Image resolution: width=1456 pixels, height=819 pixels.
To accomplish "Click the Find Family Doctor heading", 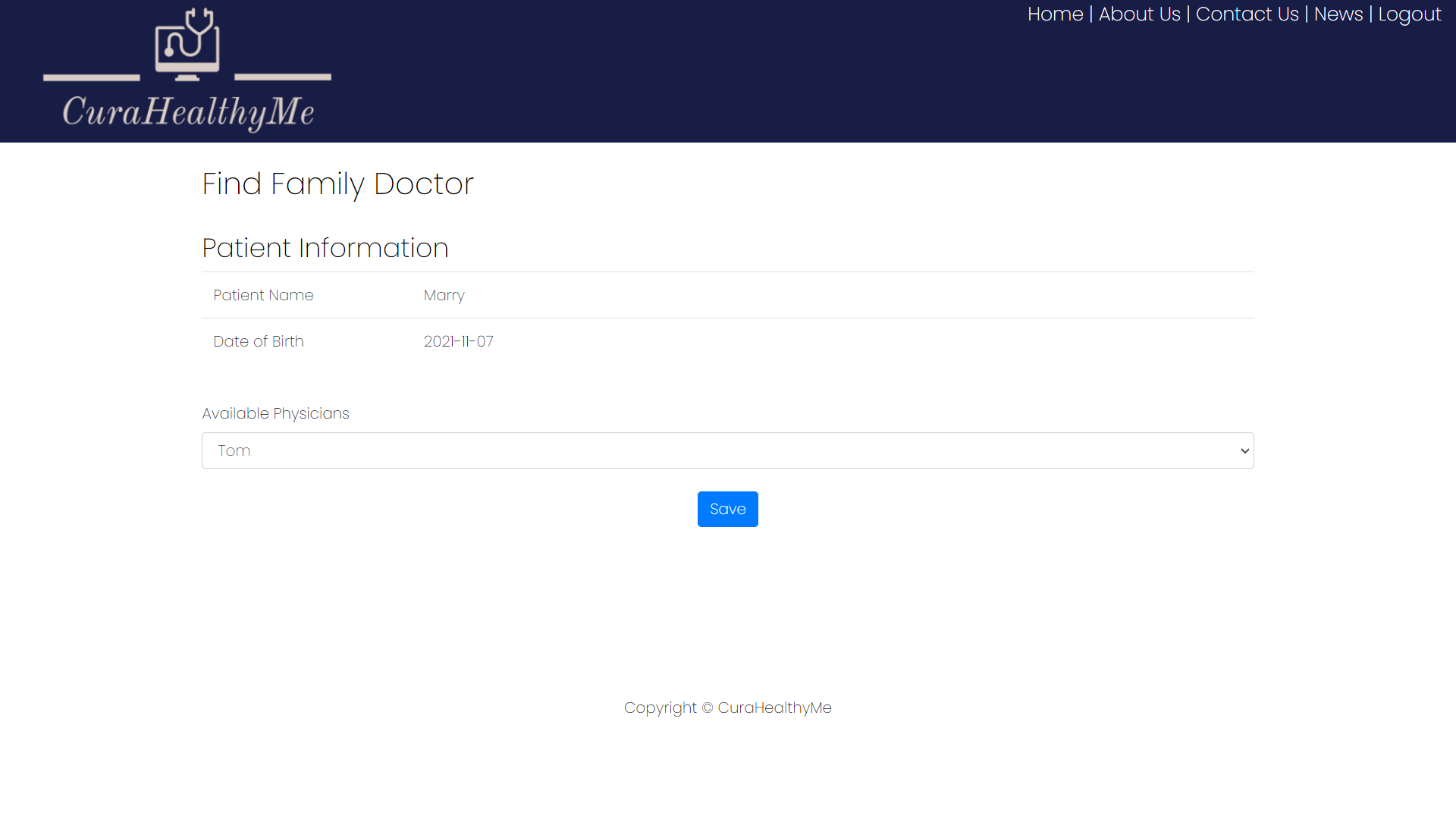I will point(337,184).
